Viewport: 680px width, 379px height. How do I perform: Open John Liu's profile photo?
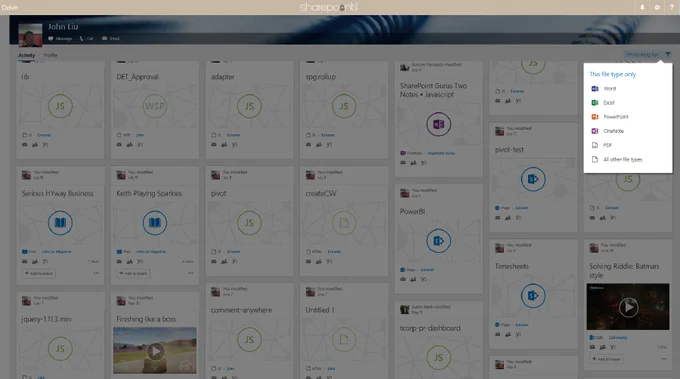click(30, 35)
